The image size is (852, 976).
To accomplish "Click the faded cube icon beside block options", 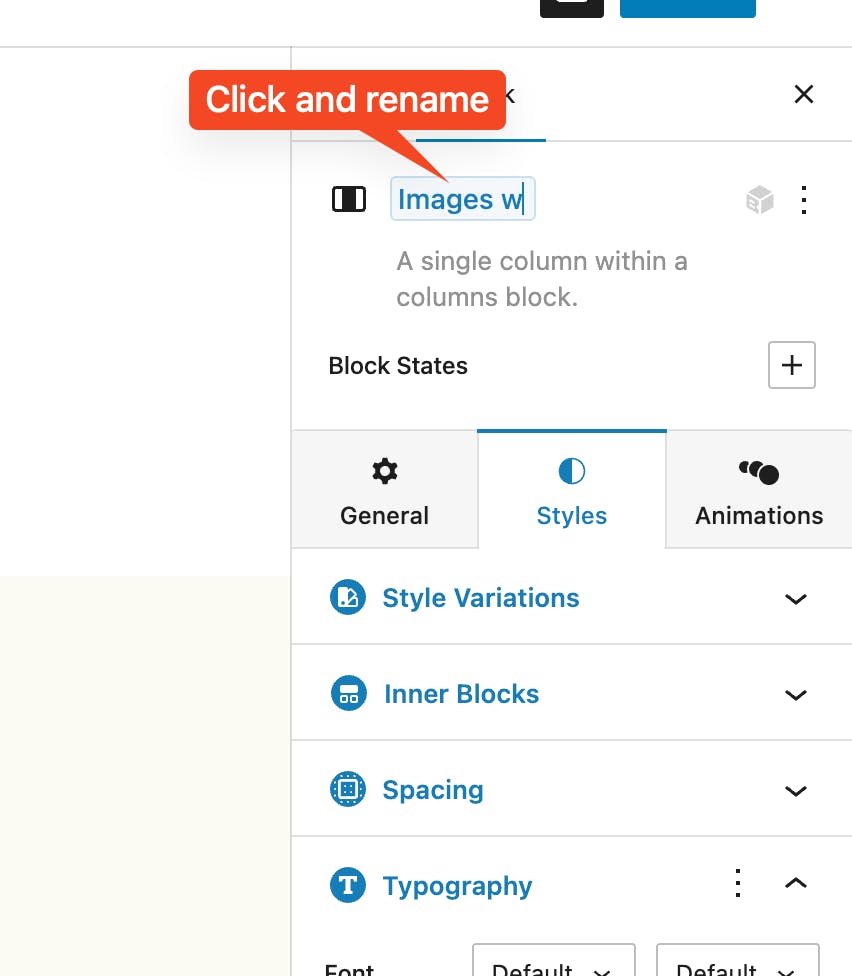I will tap(760, 200).
